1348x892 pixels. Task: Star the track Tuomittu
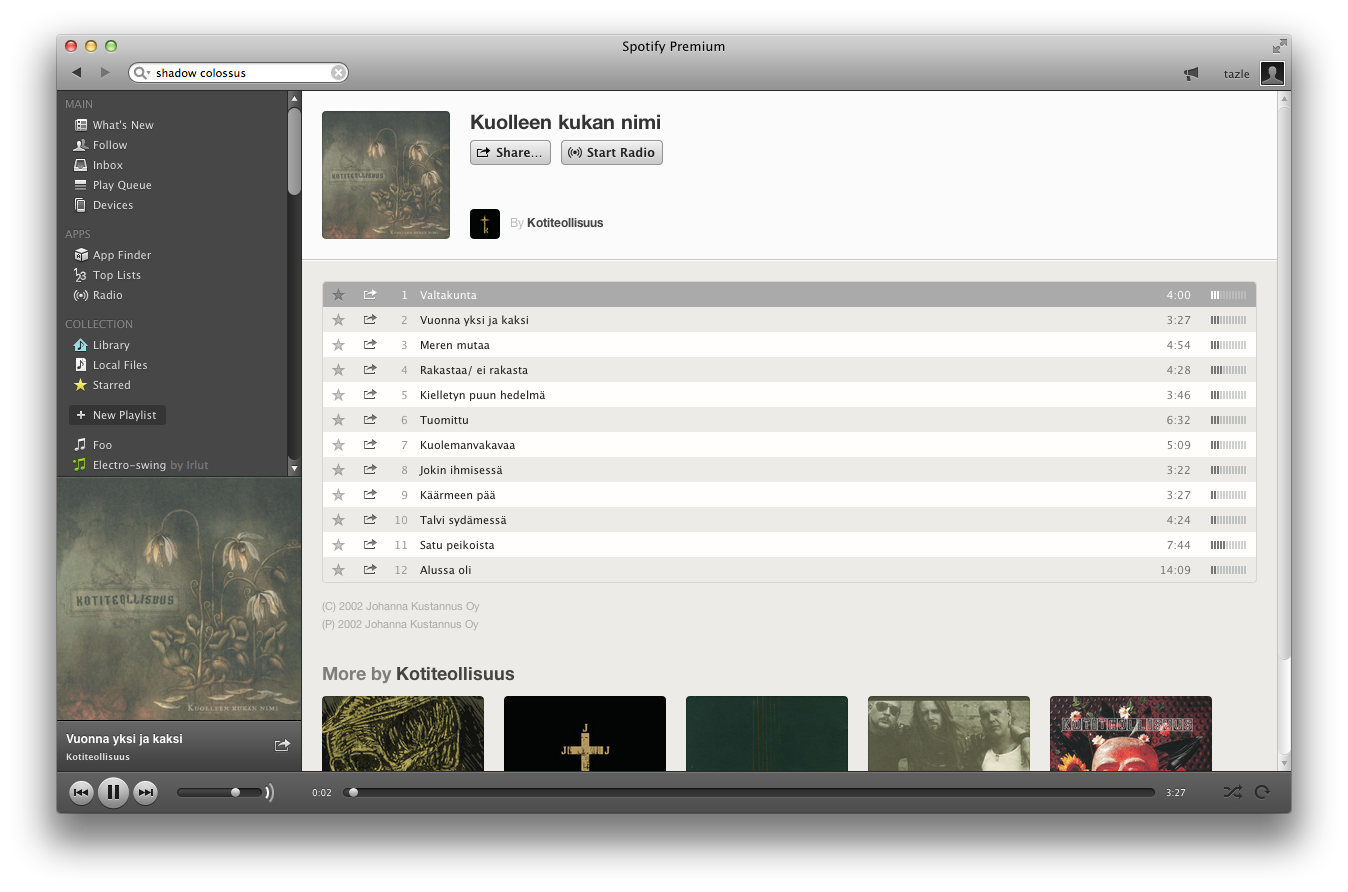click(338, 420)
